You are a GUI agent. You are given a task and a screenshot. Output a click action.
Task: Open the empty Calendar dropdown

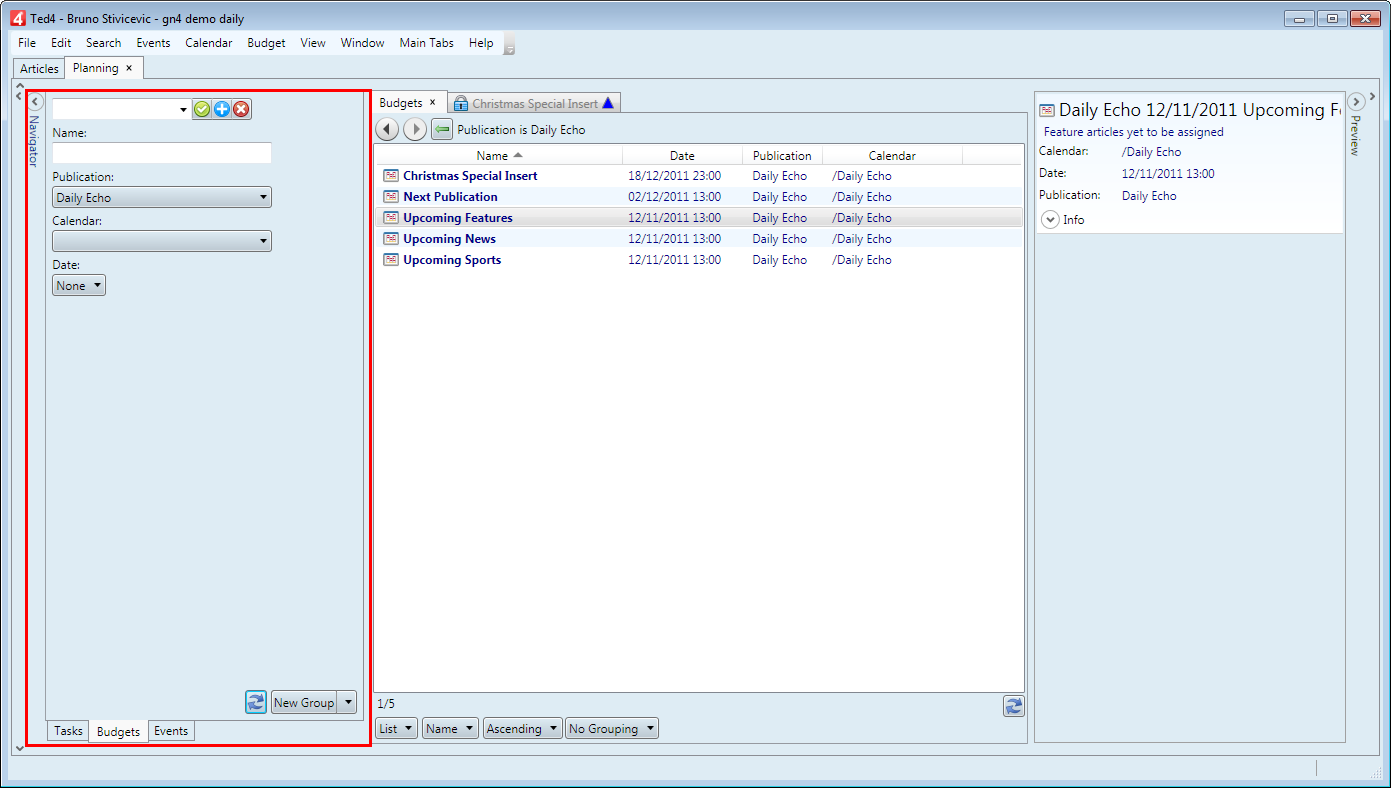[162, 241]
